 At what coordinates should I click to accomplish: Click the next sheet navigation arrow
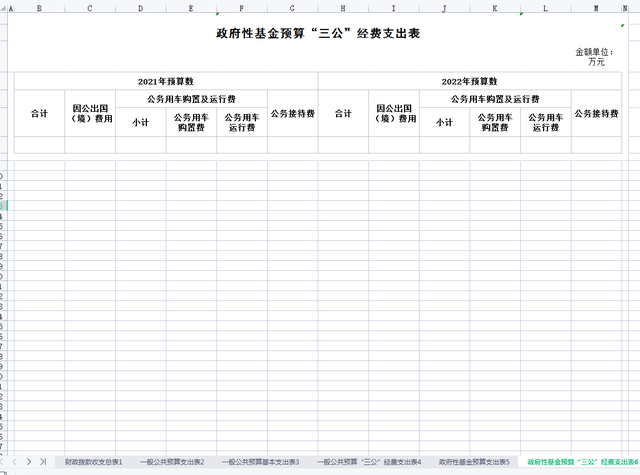29,461
